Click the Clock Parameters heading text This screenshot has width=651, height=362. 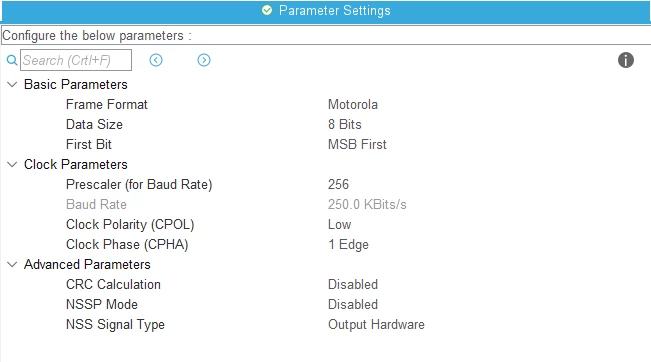[x=76, y=165]
